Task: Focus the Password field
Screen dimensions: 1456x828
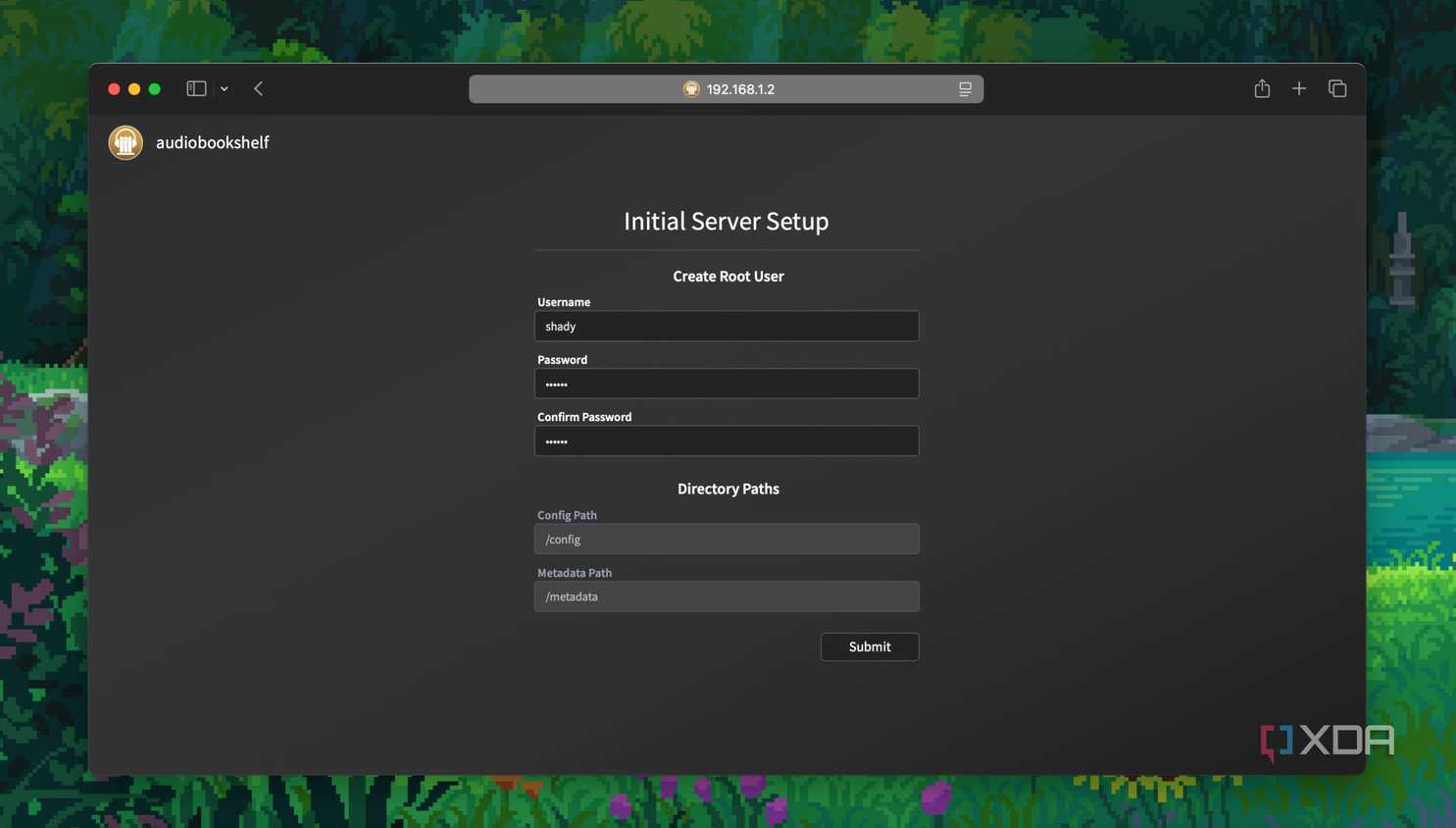Action: [727, 384]
